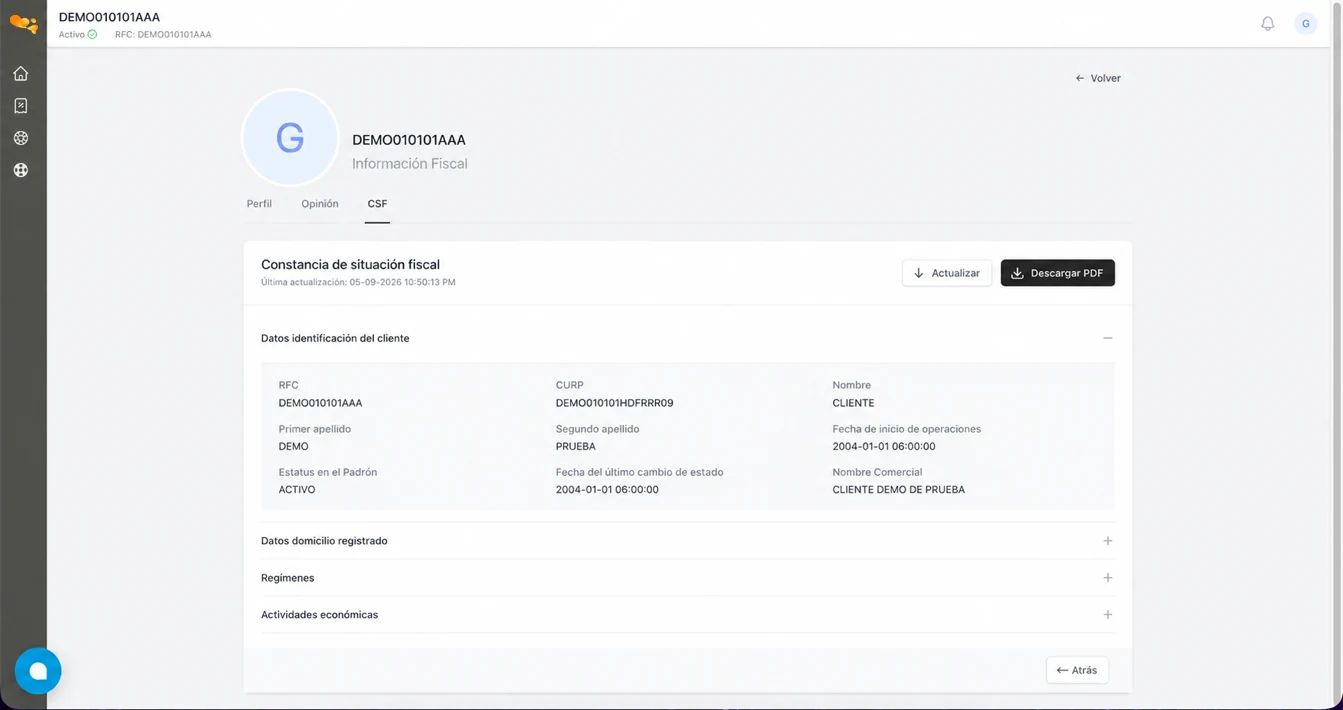
Task: Click Descargar PDF button
Action: [1057, 273]
